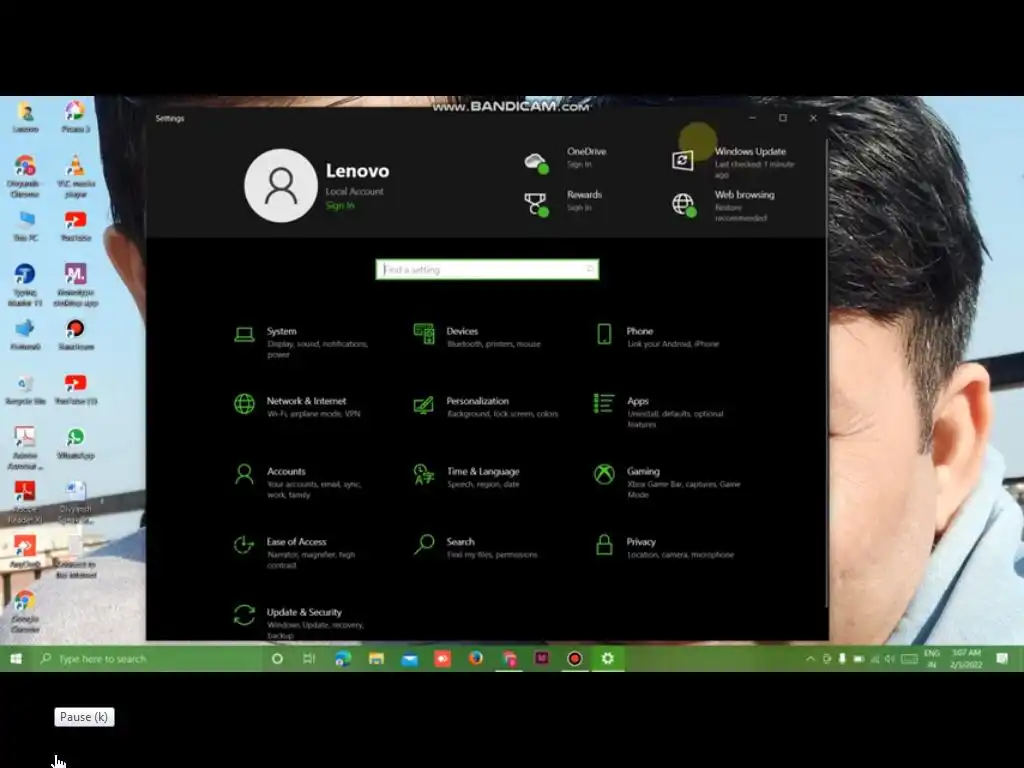Open the Windows Start menu
Viewport: 1024px width, 768px height.
(x=16, y=658)
